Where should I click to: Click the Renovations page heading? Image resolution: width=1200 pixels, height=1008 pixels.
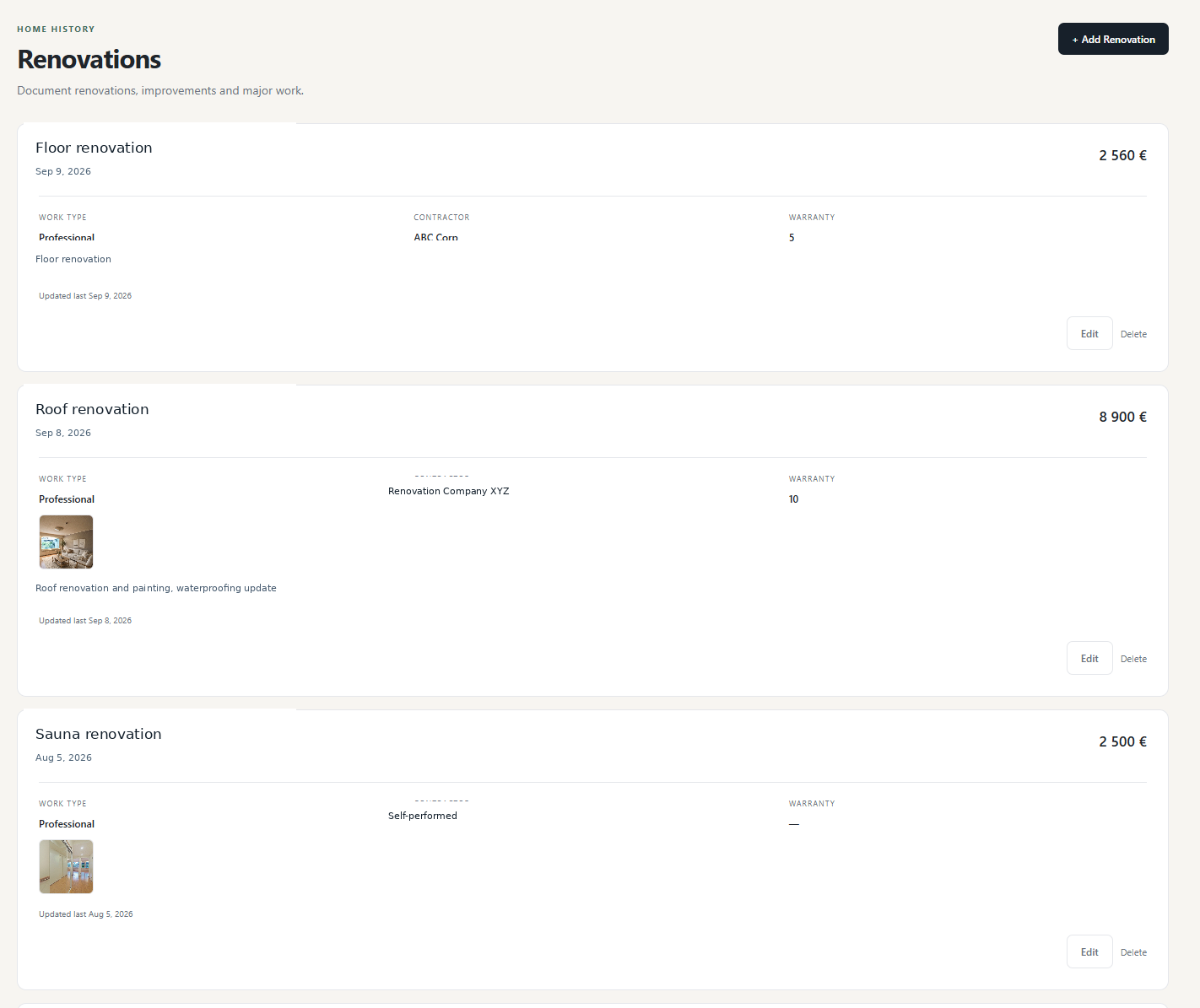point(89,59)
